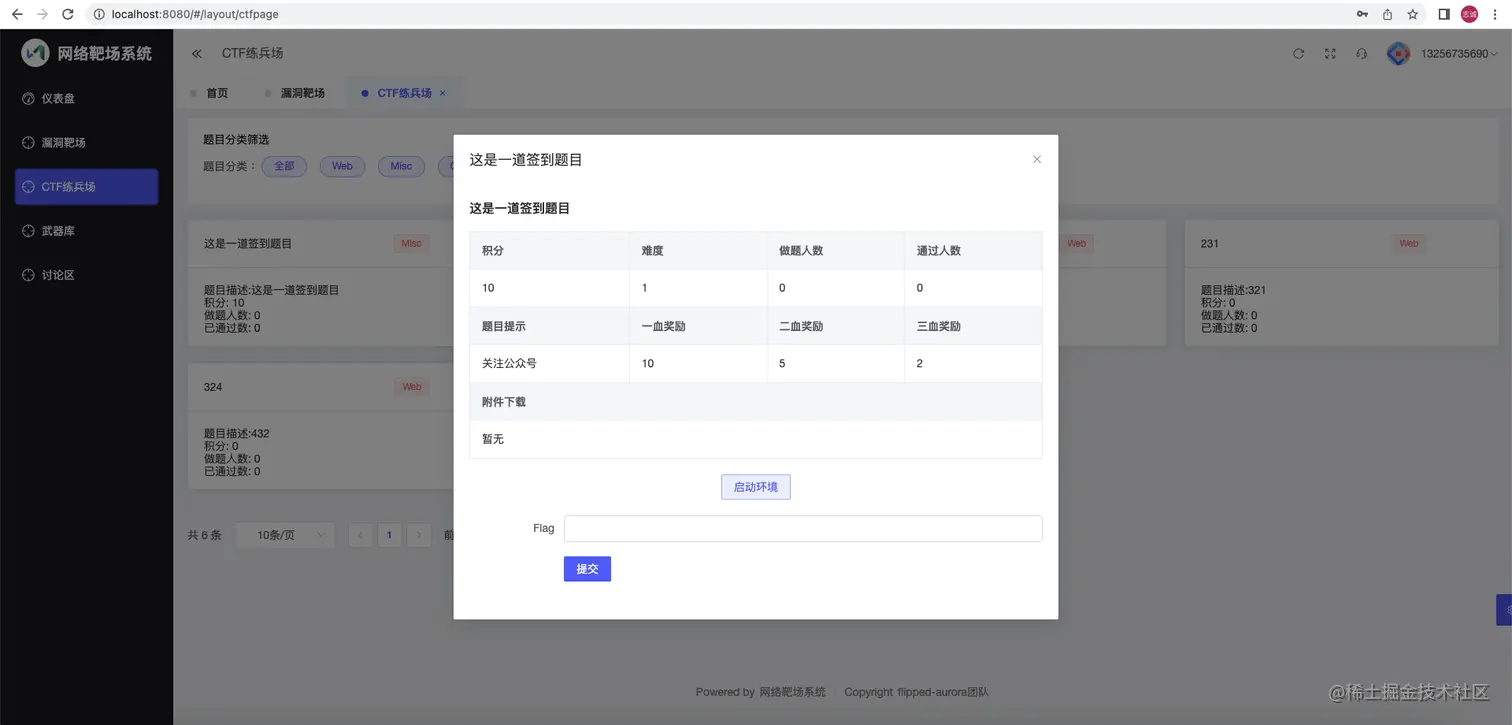The image size is (1512, 725).
Task: Click inside the Flag input field
Action: [x=802, y=528]
